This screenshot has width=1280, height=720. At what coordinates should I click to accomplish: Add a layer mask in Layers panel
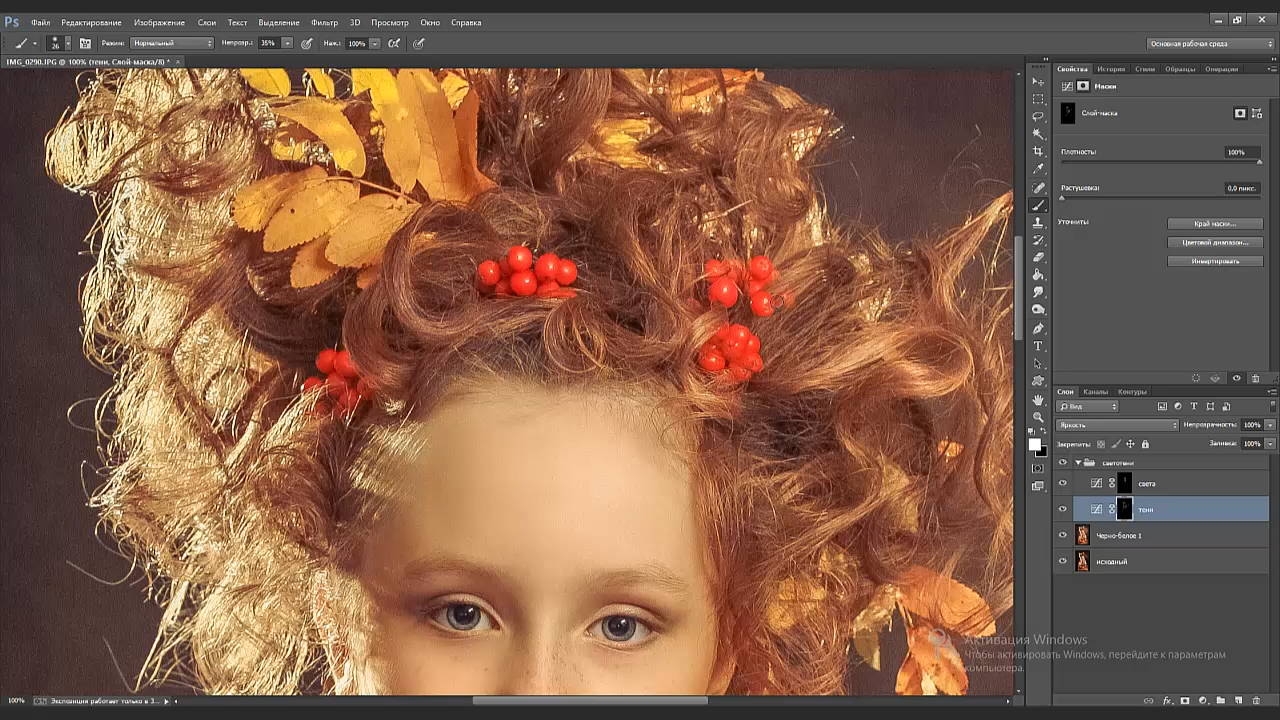coord(1185,701)
